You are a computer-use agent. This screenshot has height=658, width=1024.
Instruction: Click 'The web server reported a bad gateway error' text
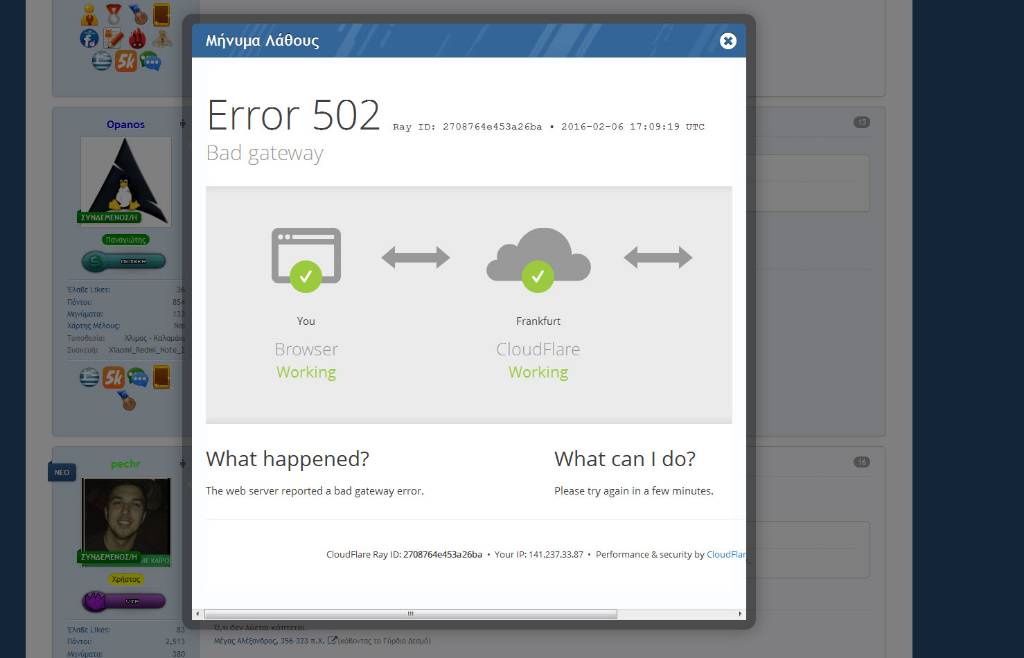point(315,491)
